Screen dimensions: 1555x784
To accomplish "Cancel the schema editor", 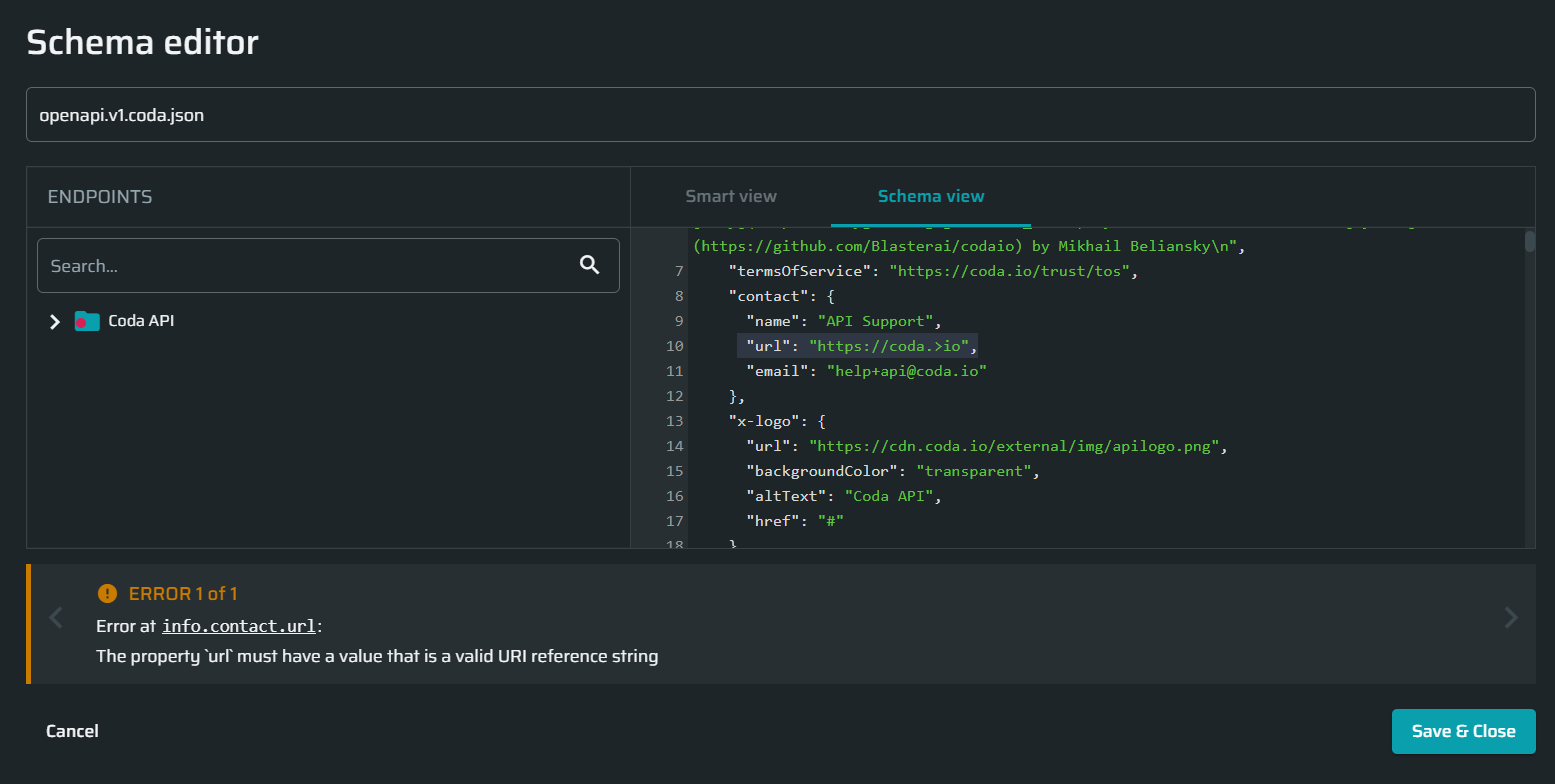I will click(72, 731).
